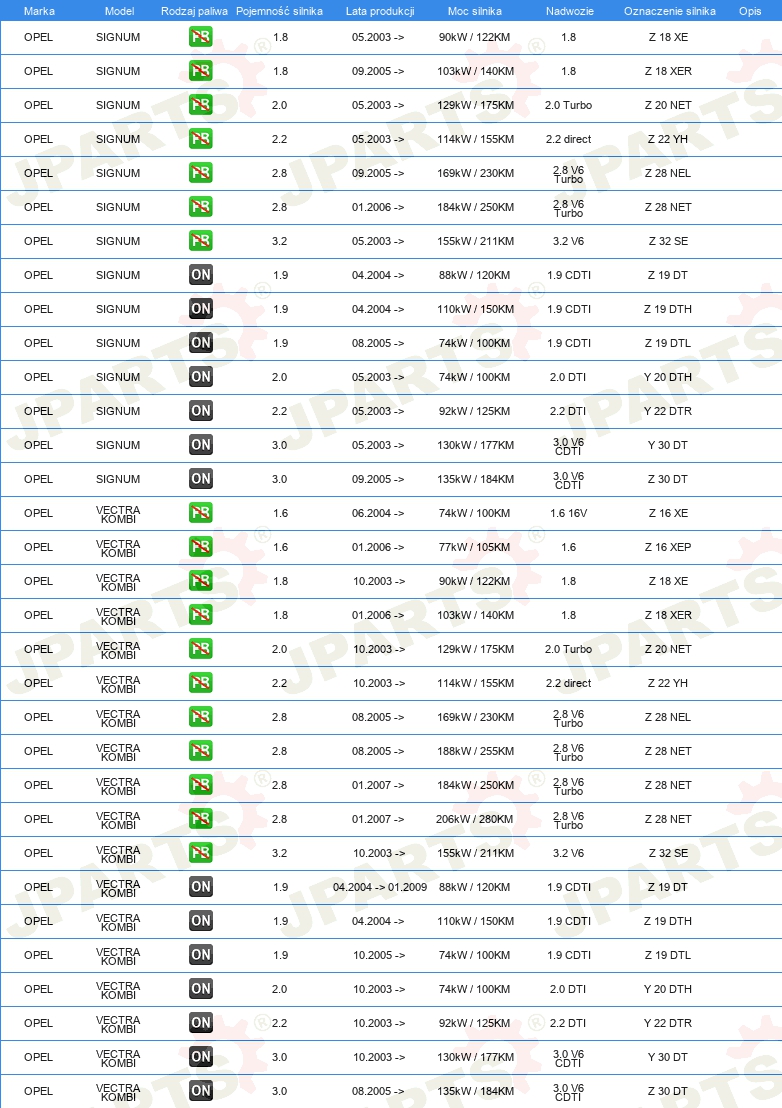Image resolution: width=782 pixels, height=1108 pixels.
Task: Click petrol PB icon in VECTRA KOMBI Z 18 XER row
Action: [201, 615]
